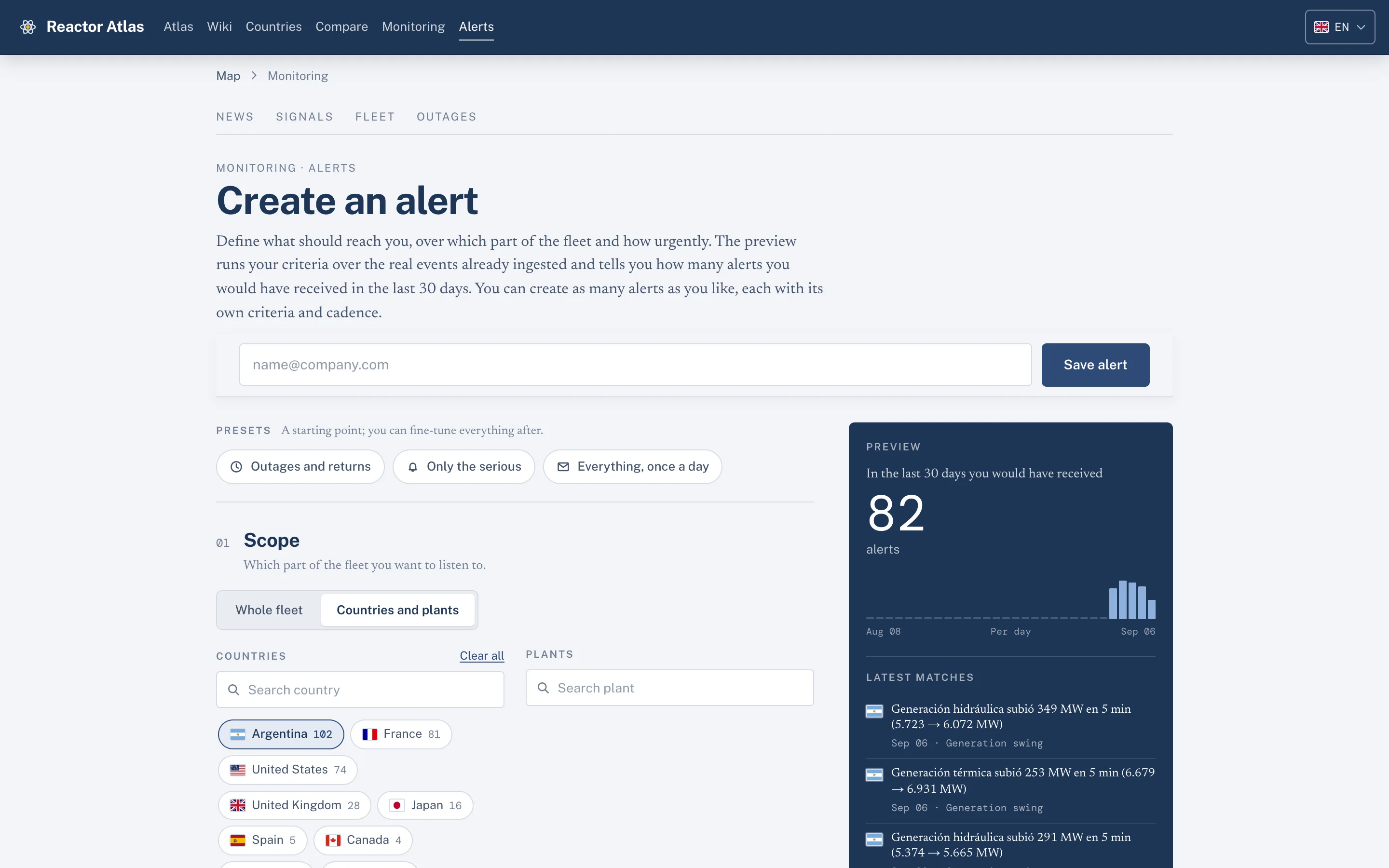The height and width of the screenshot is (868, 1389).
Task: Deselect the Argentina 102 country chip
Action: (x=281, y=734)
